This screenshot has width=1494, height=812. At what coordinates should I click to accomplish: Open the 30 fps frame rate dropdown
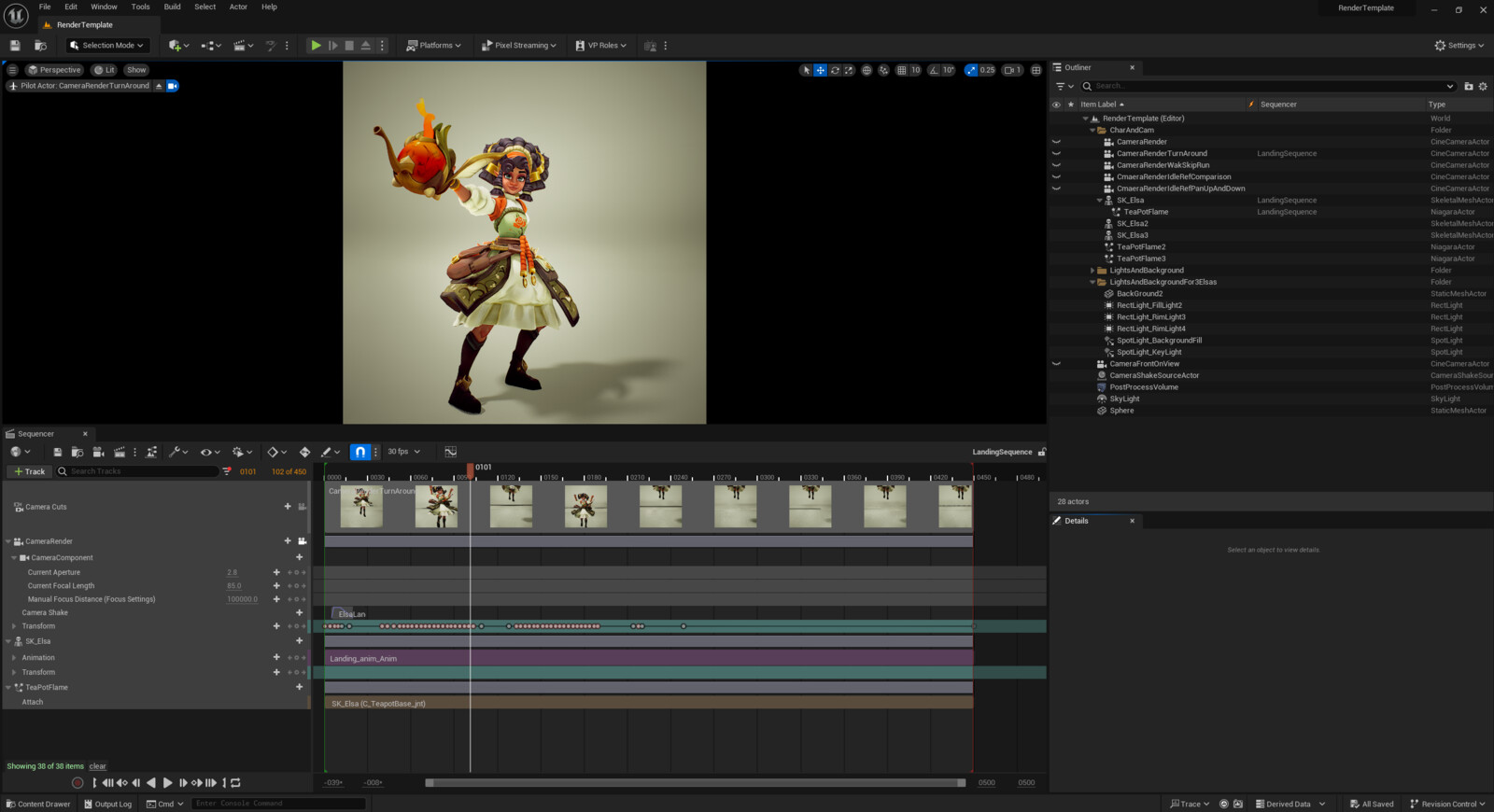(404, 452)
